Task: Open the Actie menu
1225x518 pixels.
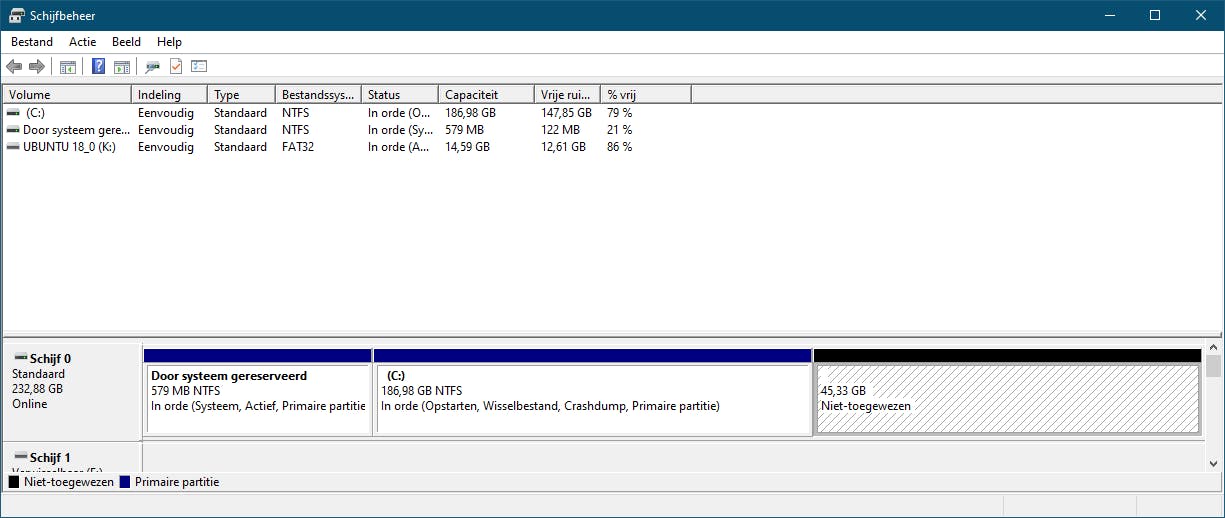Action: coord(83,42)
